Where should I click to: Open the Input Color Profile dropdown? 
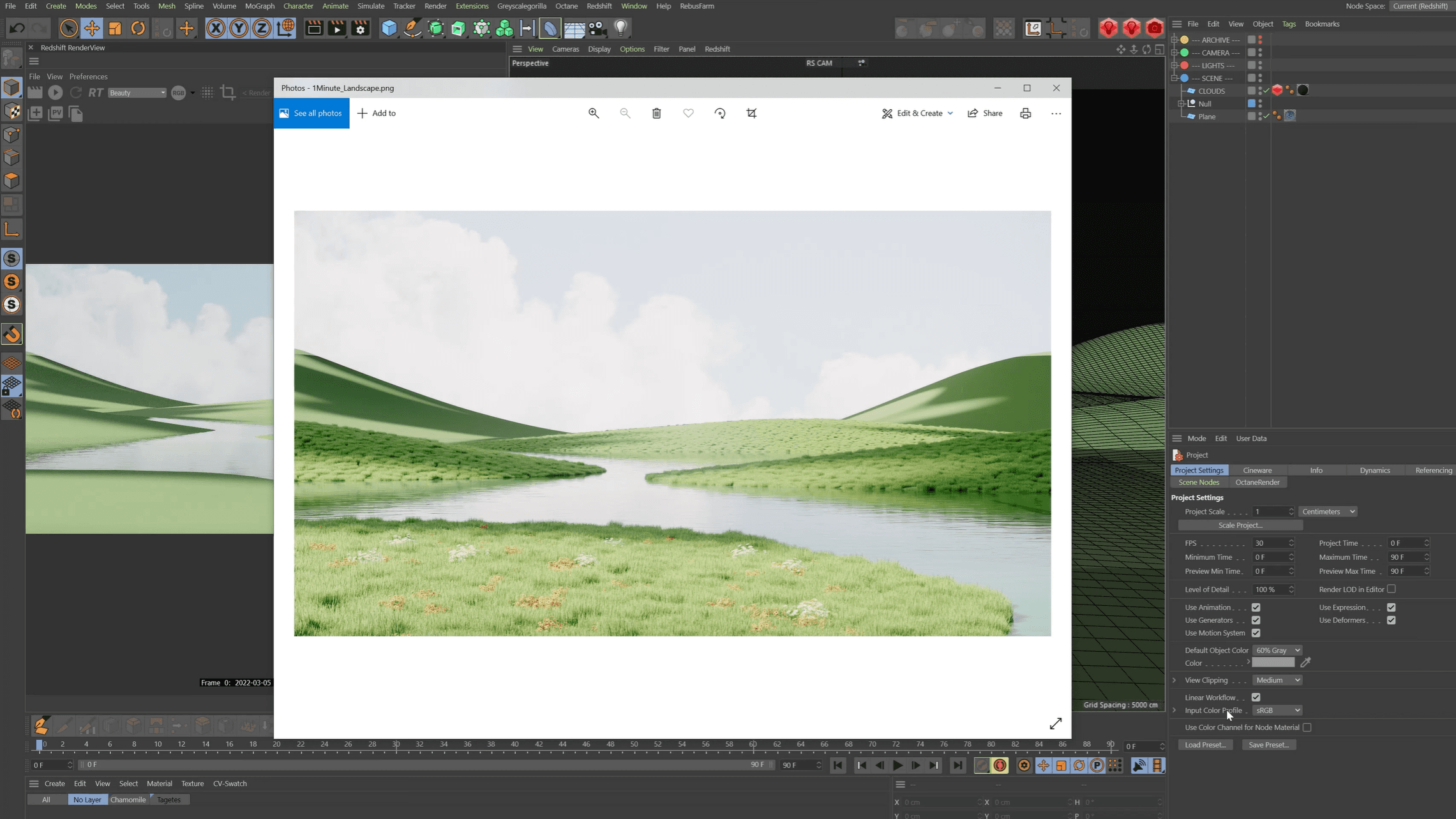(1277, 710)
